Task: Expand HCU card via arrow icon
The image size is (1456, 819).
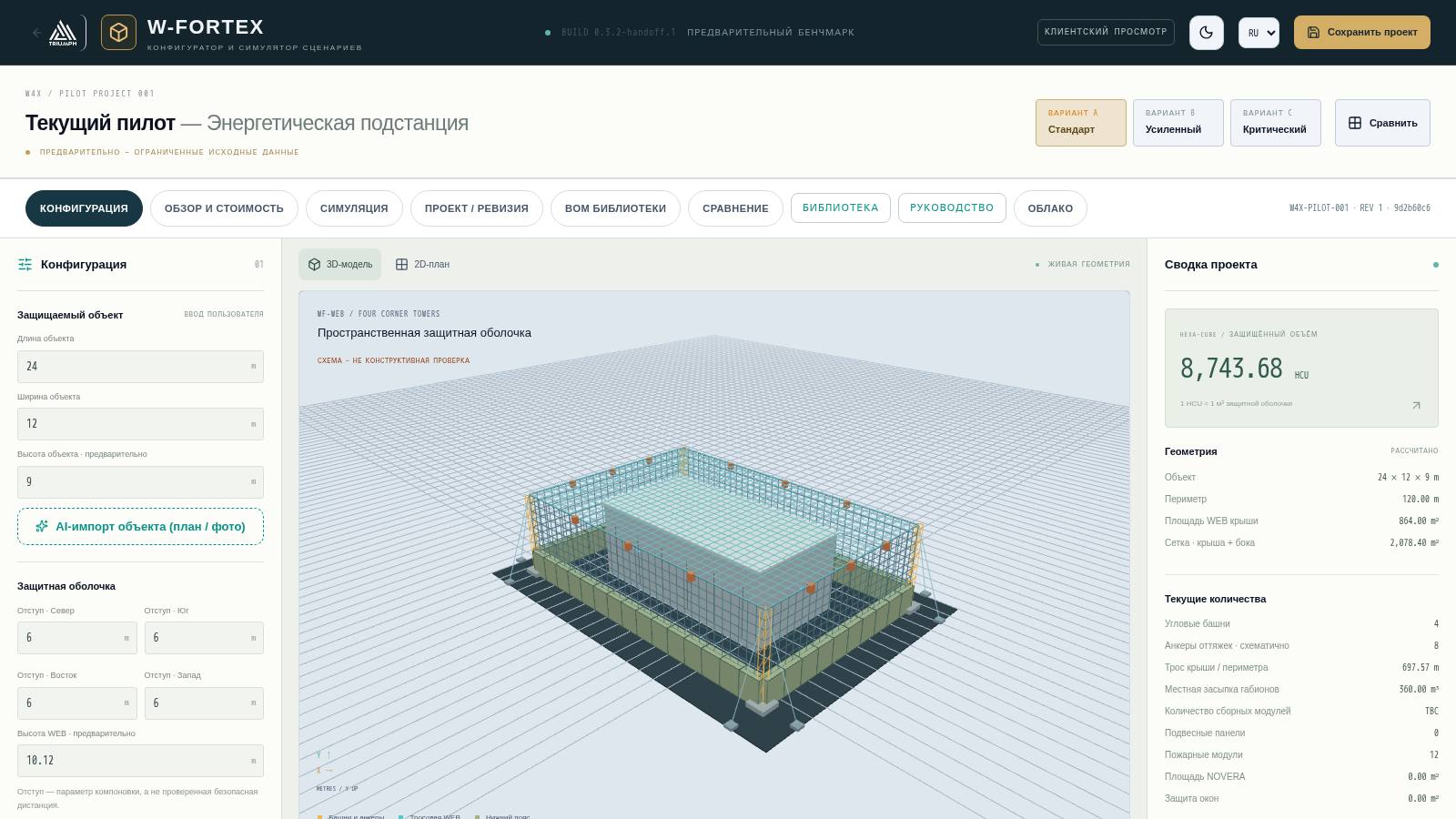Action: [1416, 405]
